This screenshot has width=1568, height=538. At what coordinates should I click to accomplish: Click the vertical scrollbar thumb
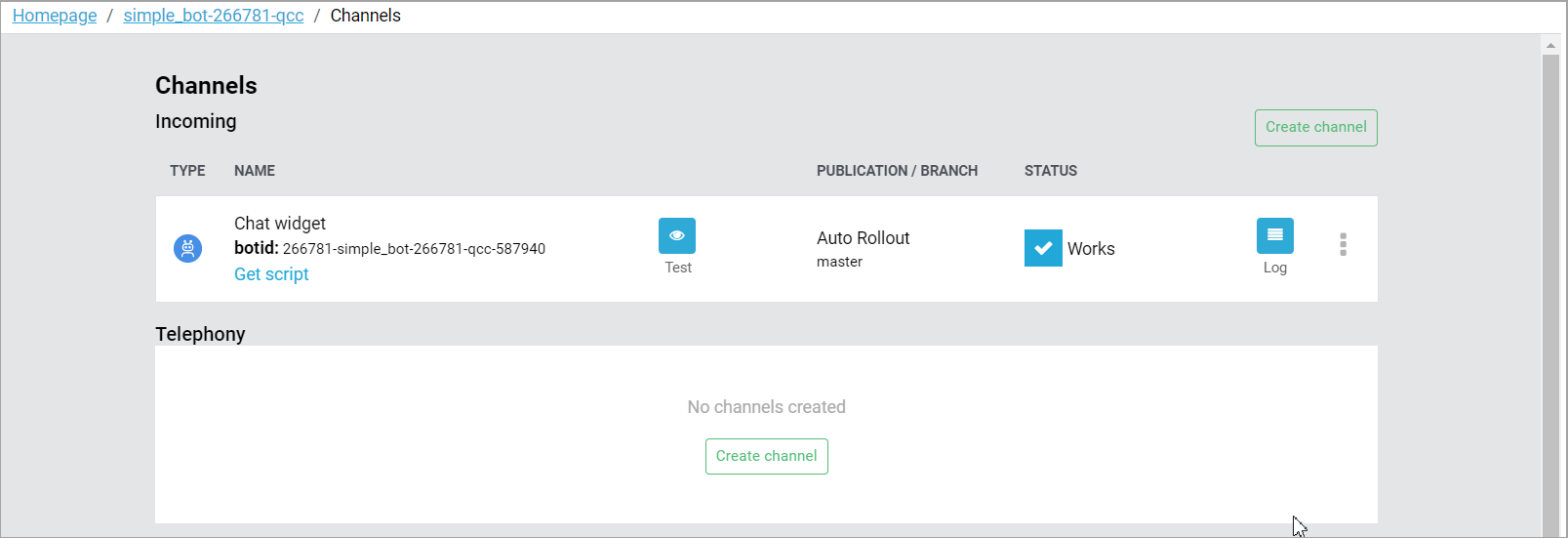[x=1550, y=293]
